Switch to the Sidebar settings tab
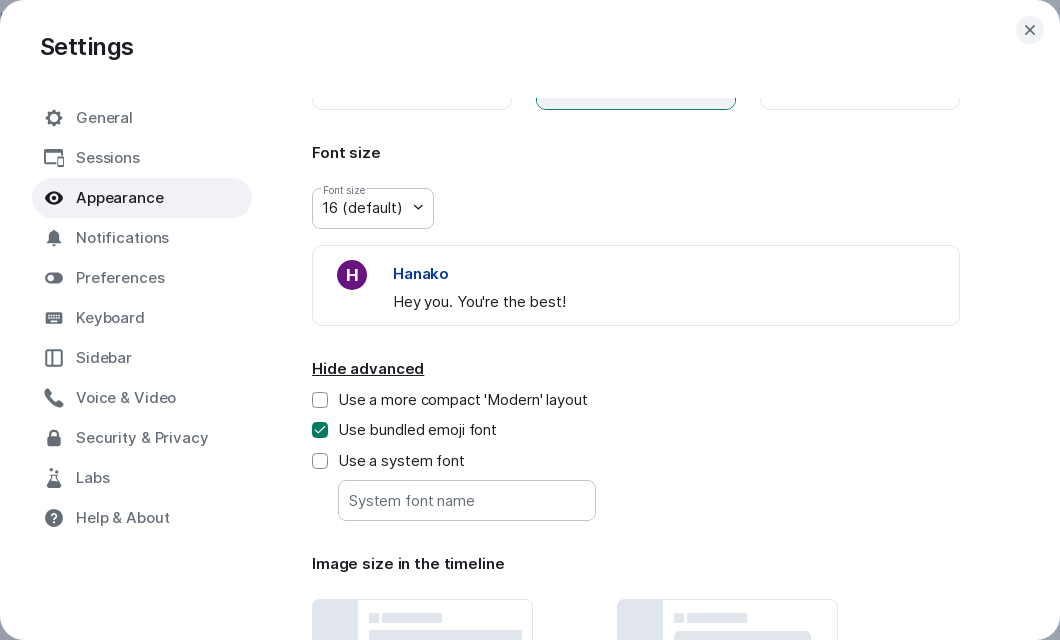This screenshot has height=640, width=1060. 104,358
